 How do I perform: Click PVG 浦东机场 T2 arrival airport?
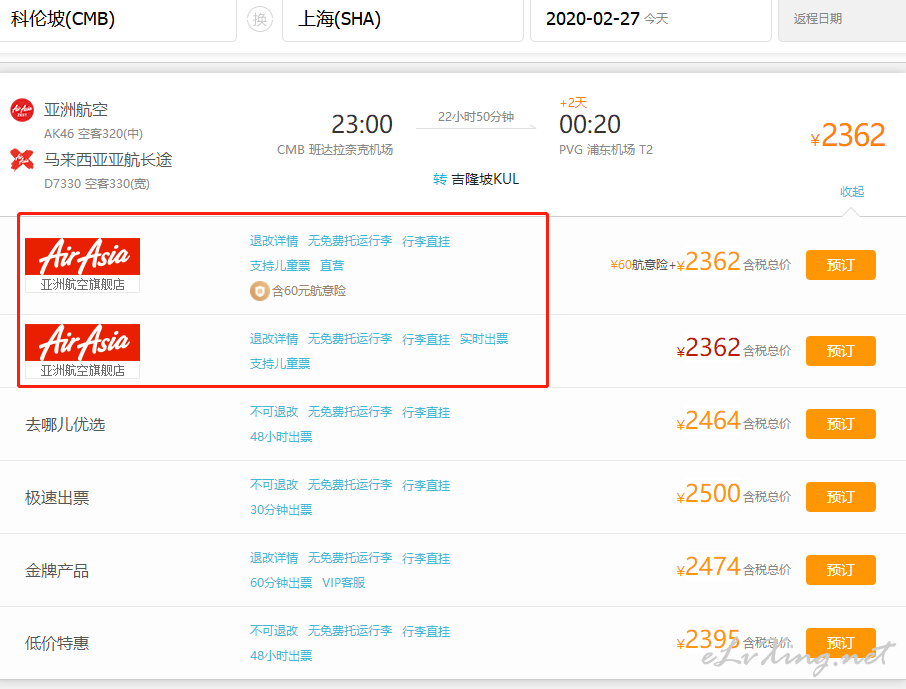point(606,150)
